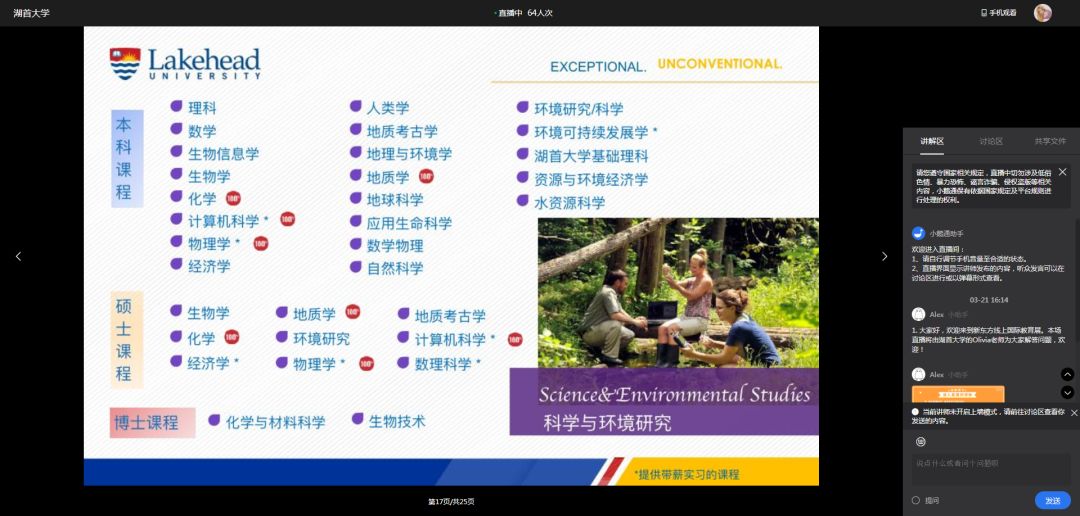1080x516 pixels.
Task: Click 资源与环境经济学 on the slide
Action: point(591,180)
